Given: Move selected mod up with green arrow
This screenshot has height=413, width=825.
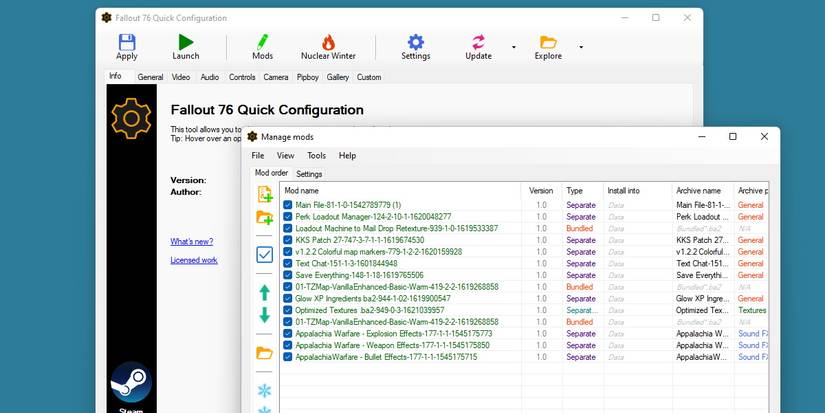Looking at the screenshot, I should click(x=265, y=292).
